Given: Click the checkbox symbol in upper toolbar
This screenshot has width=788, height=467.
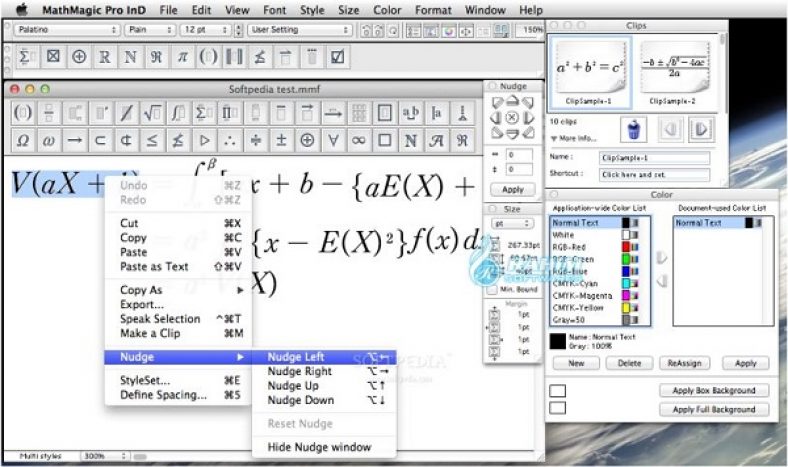Looking at the screenshot, I should tap(337, 57).
